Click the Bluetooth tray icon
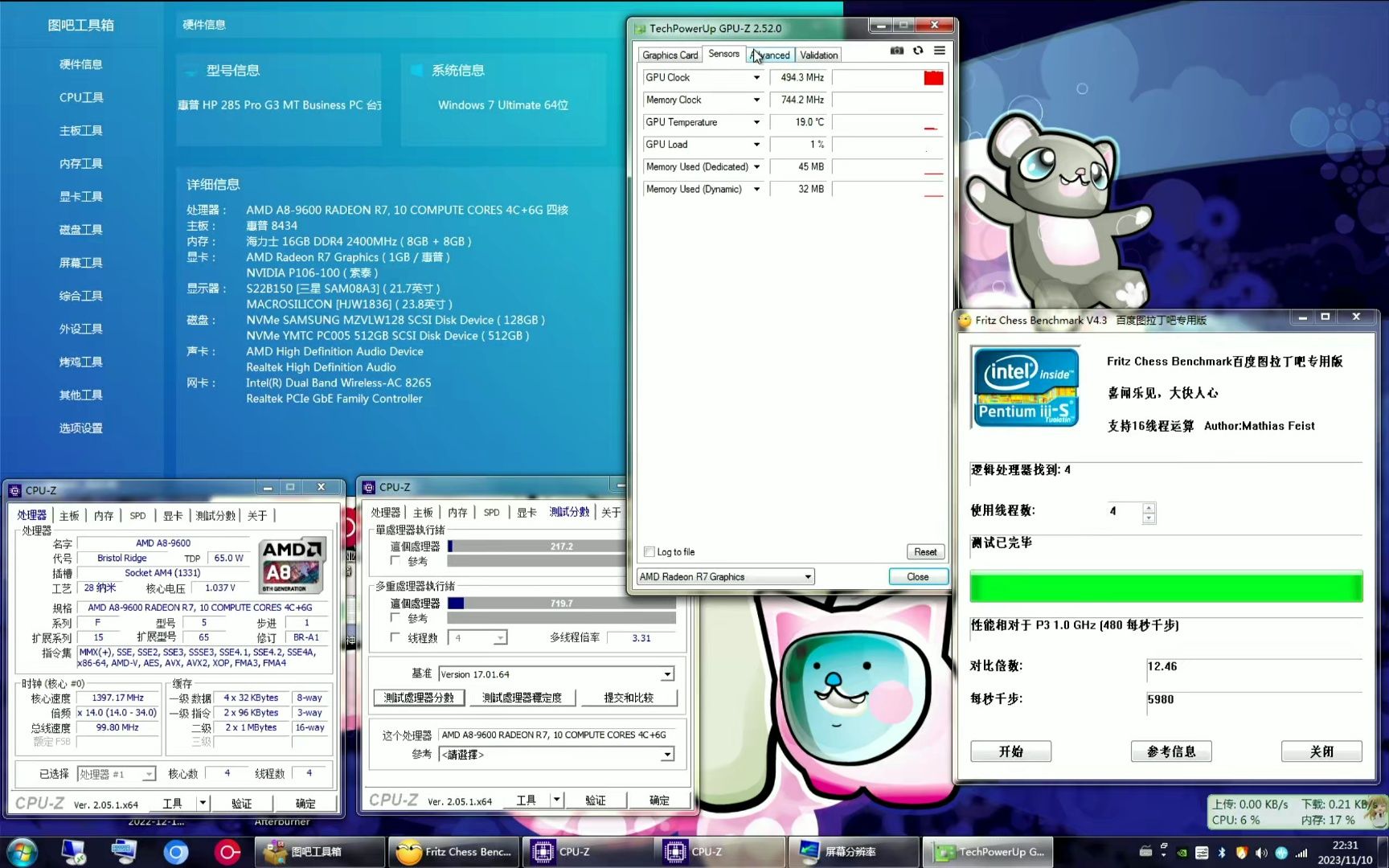The image size is (1389, 868). (x=1222, y=853)
